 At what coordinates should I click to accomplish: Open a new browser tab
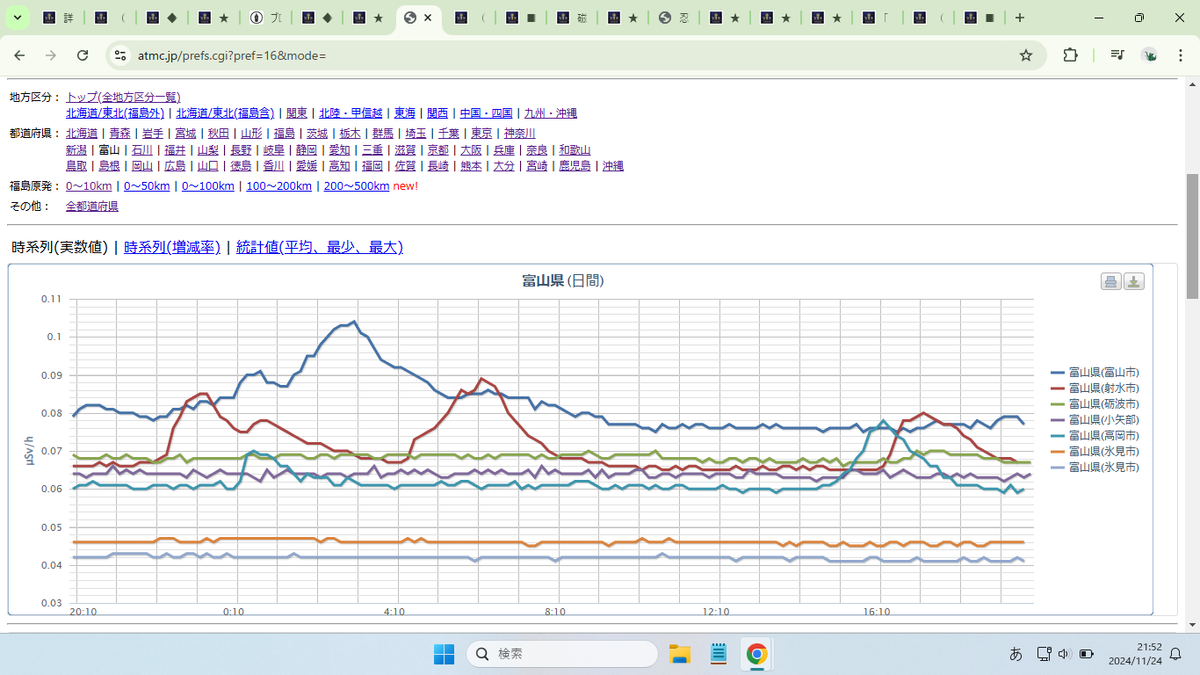point(1019,18)
